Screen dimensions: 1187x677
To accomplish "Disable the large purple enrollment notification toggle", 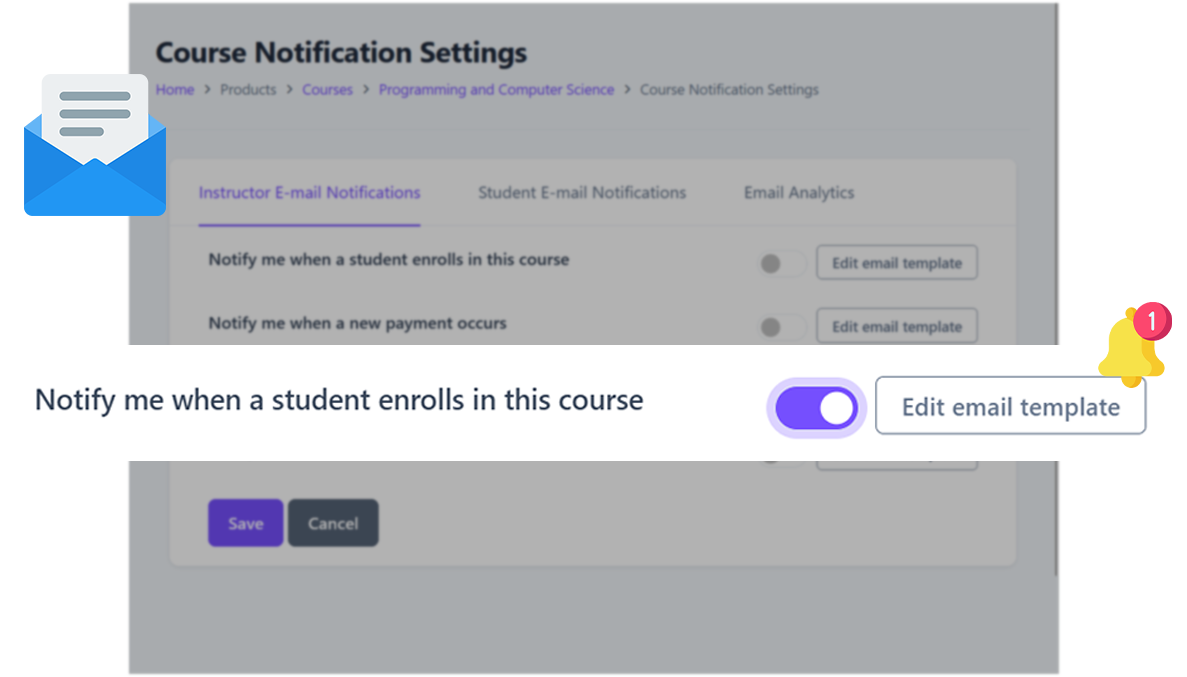I will 816,407.
